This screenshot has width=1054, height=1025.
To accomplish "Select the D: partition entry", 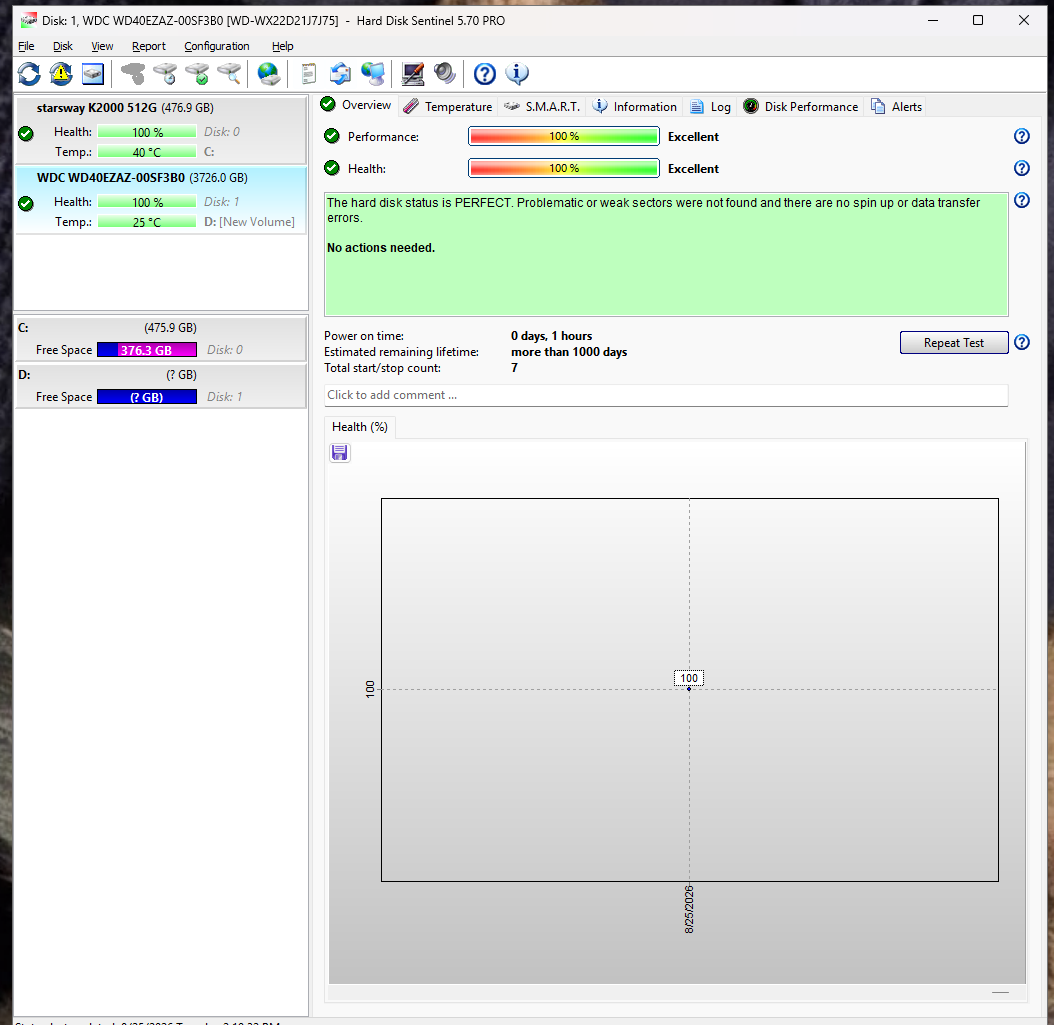I will (x=160, y=386).
